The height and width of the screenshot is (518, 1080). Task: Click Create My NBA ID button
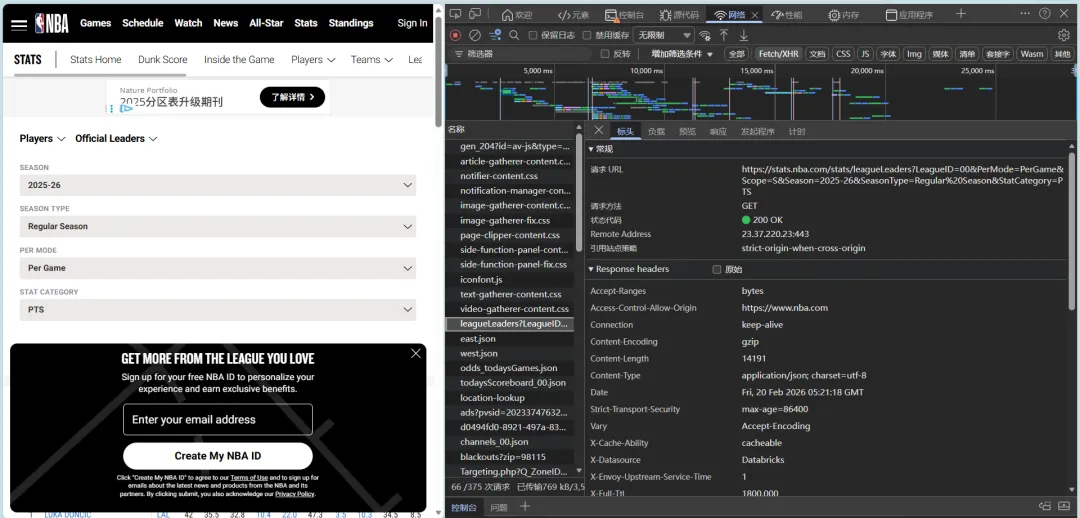218,456
